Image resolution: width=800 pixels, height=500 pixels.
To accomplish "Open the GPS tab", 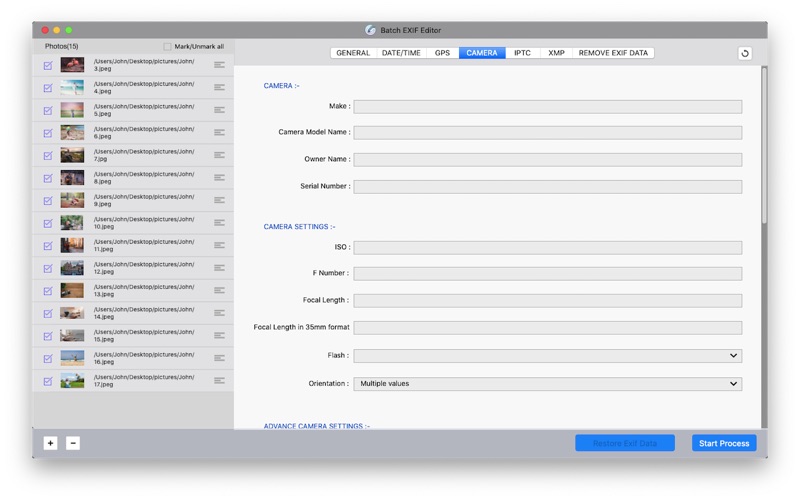I will point(442,53).
